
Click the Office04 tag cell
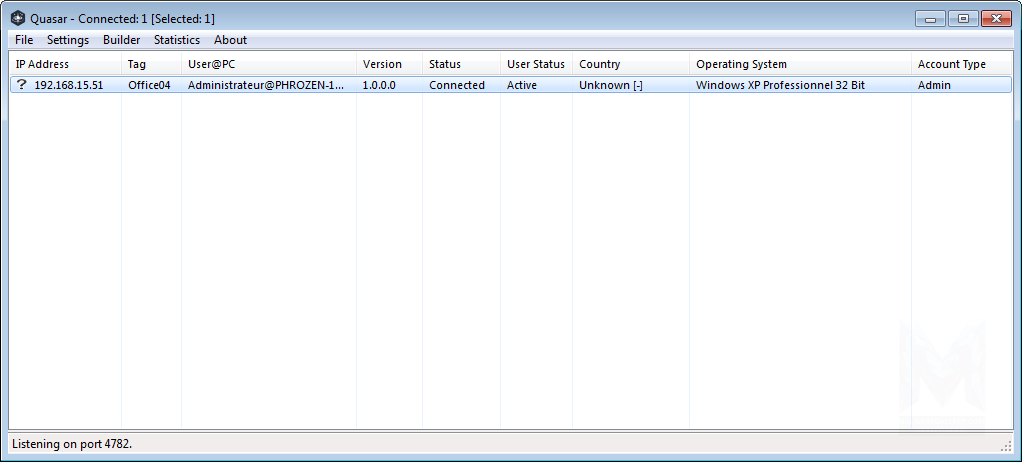(149, 85)
